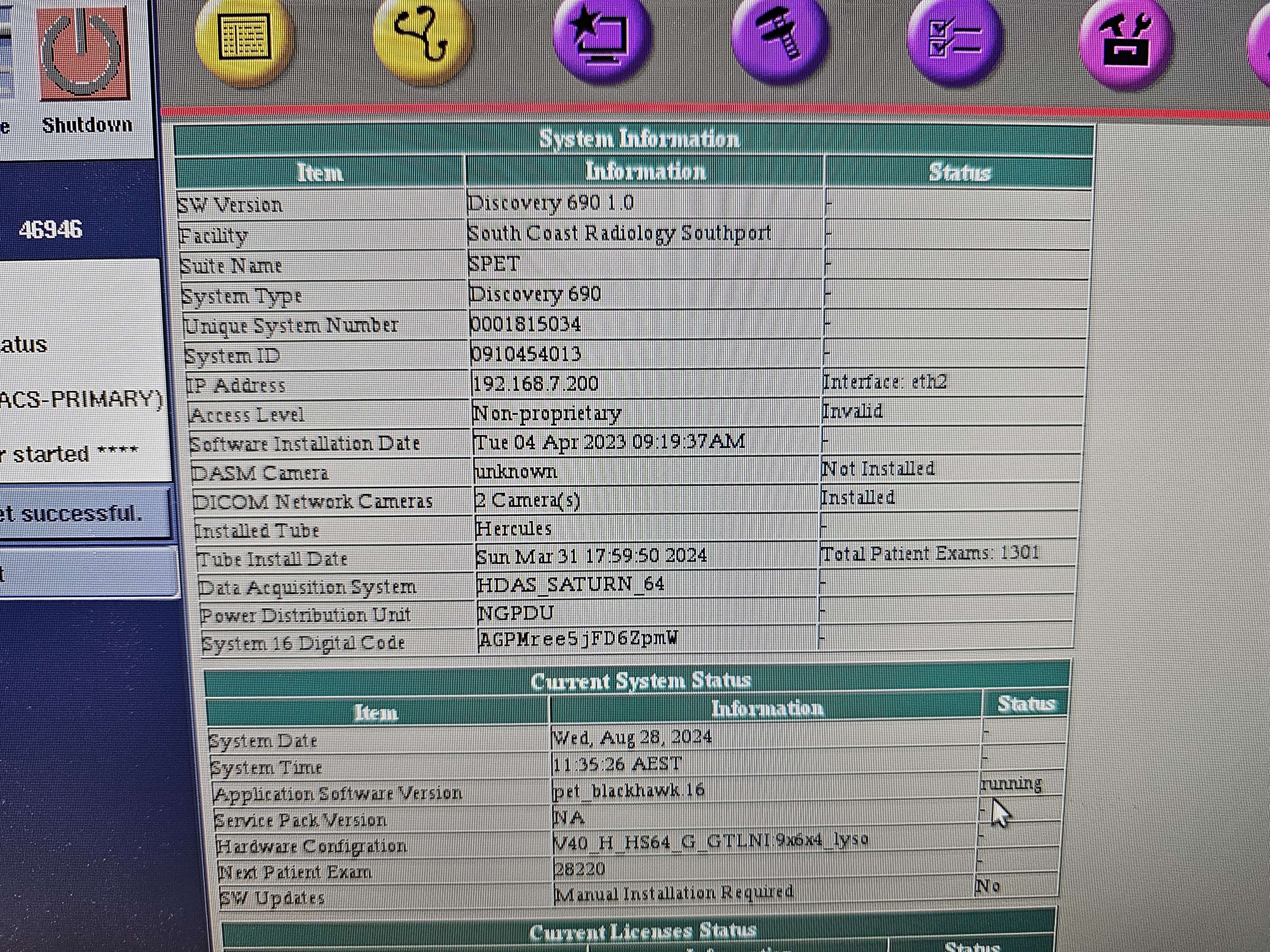This screenshot has width=1270, height=952.
Task: Click the 'Invalid' access level status
Action: [852, 412]
